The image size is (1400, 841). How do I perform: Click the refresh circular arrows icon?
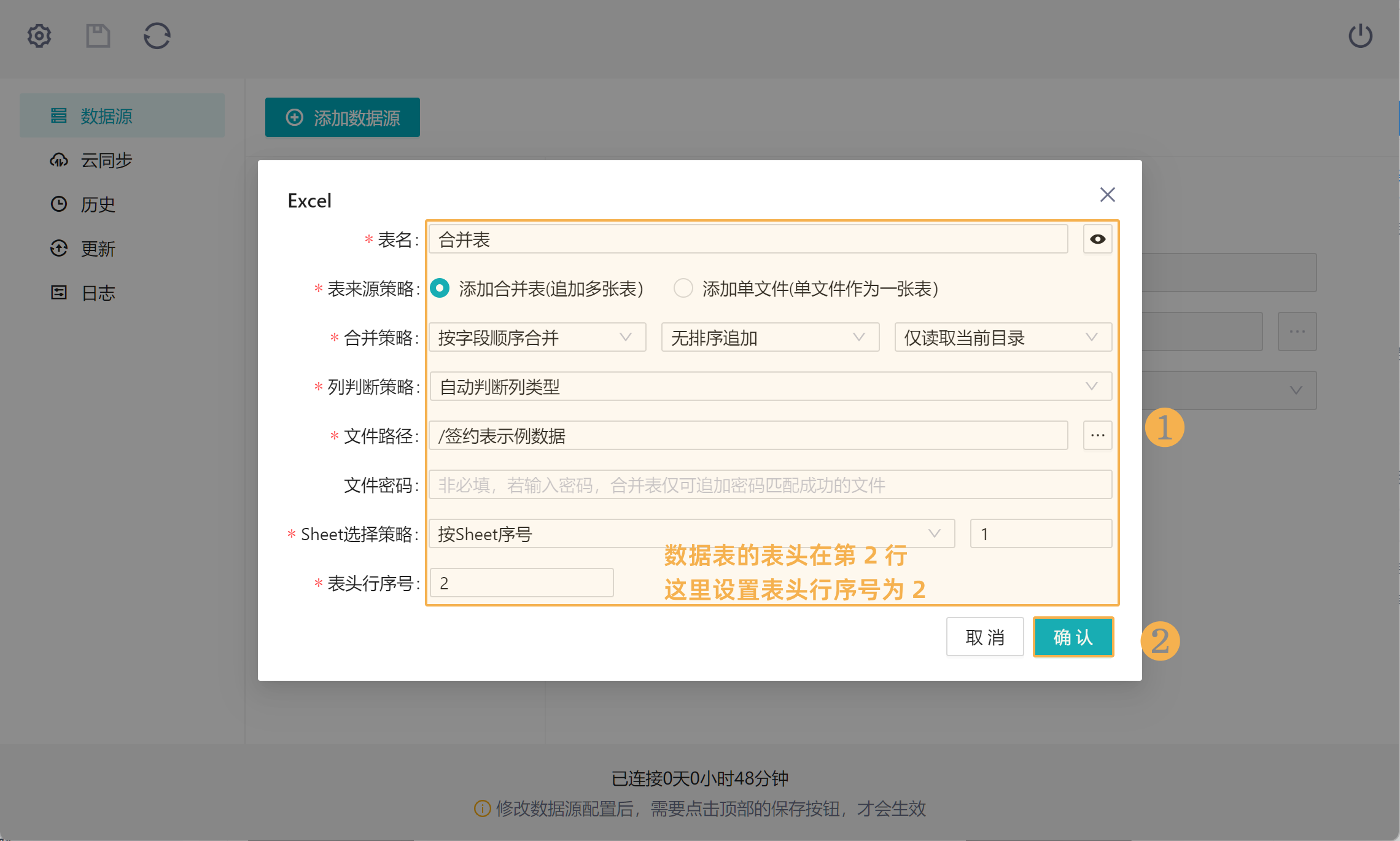pyautogui.click(x=157, y=36)
